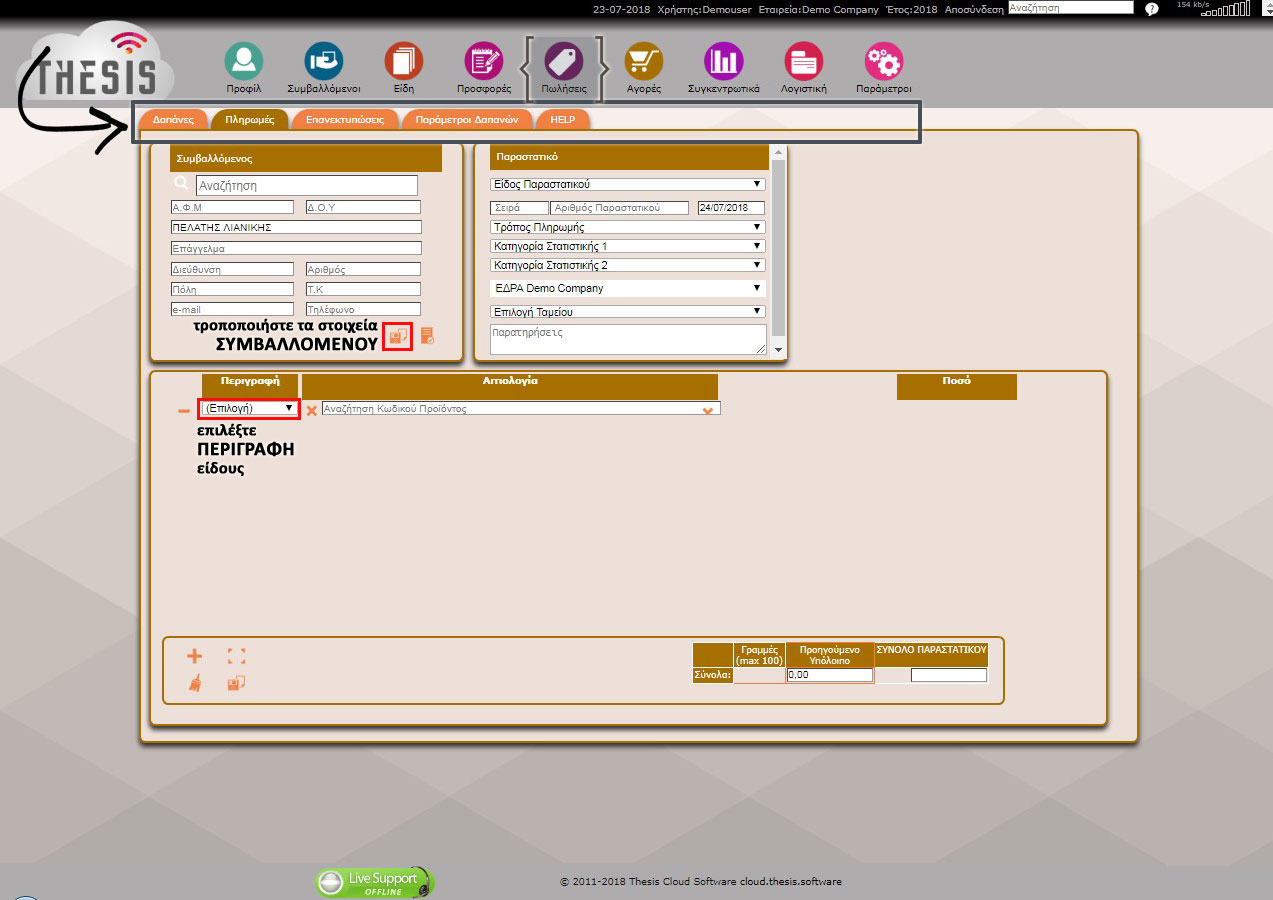Click the Α.Φ.Μ input field

click(x=231, y=207)
